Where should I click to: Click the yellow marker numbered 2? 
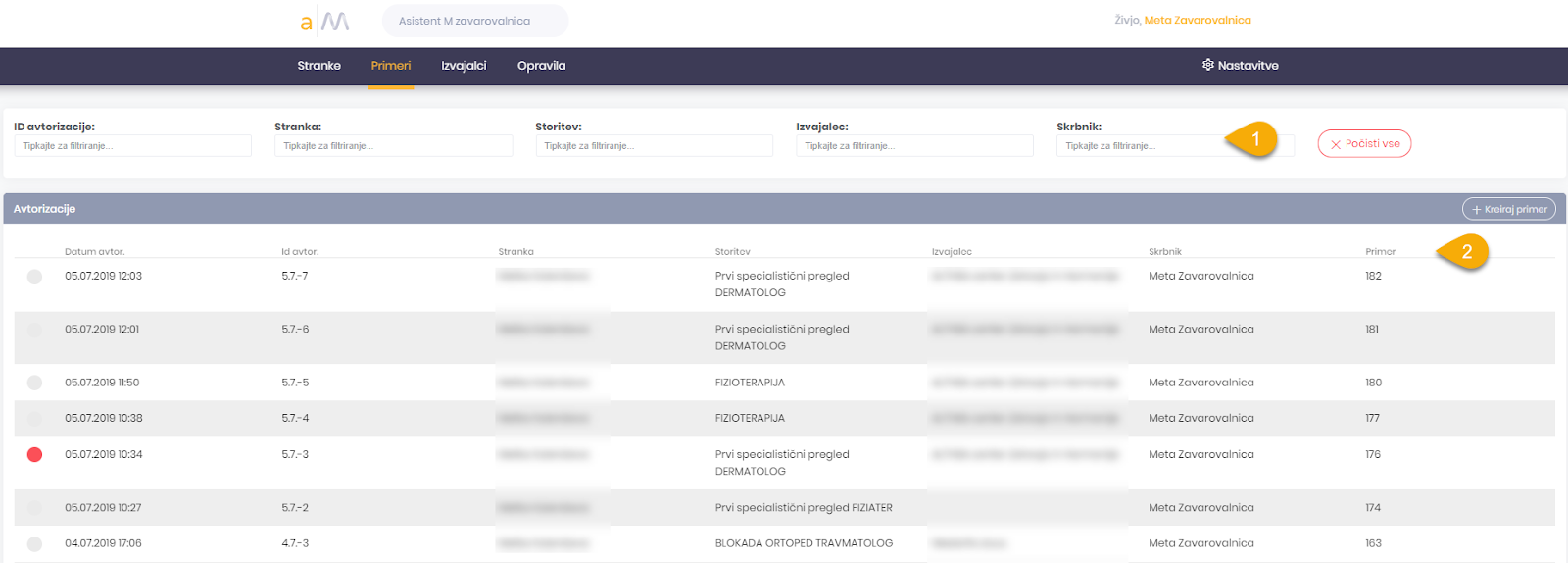pos(1465,252)
